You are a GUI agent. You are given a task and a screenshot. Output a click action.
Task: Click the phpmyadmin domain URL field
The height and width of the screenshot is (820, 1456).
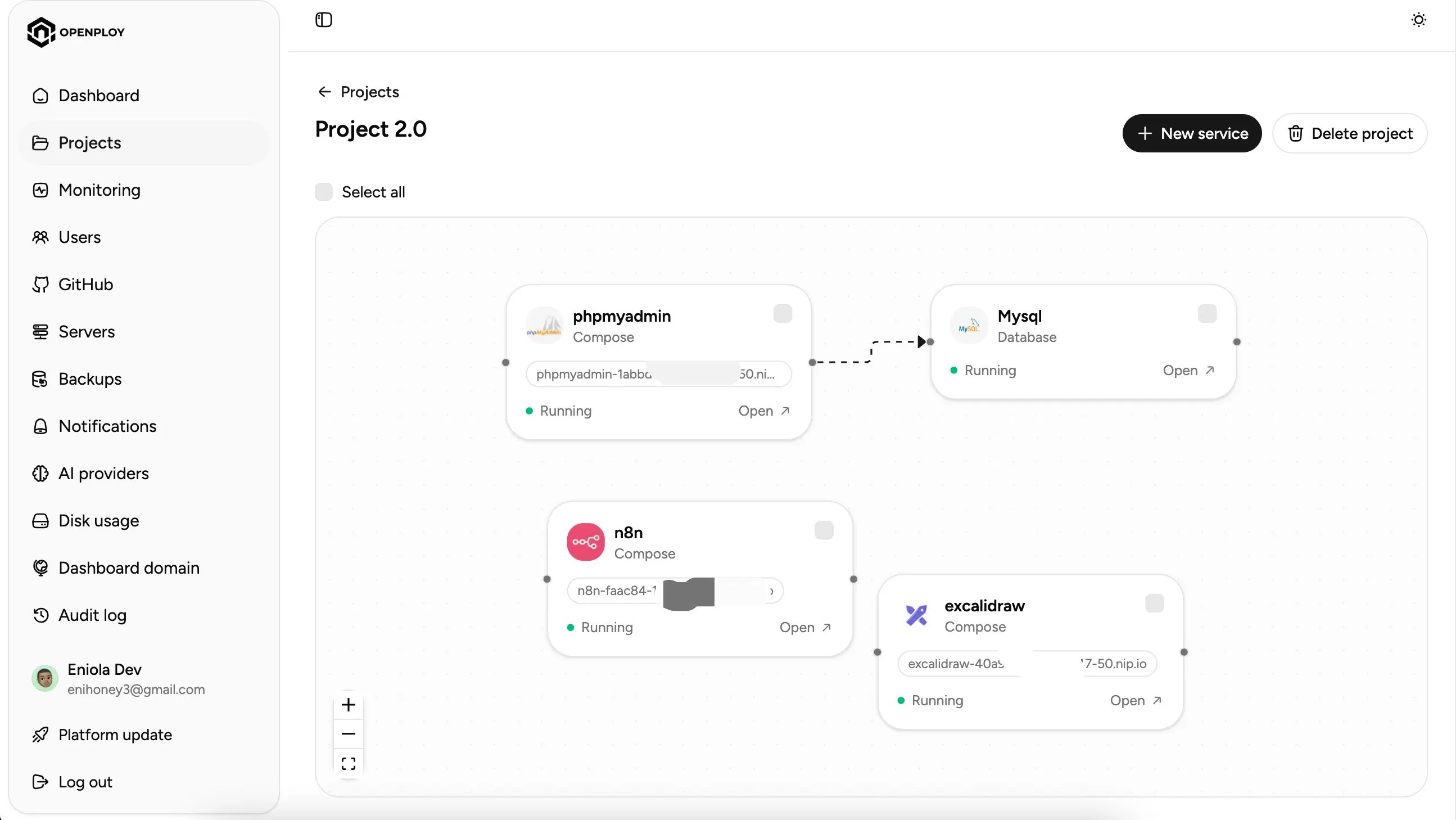658,374
